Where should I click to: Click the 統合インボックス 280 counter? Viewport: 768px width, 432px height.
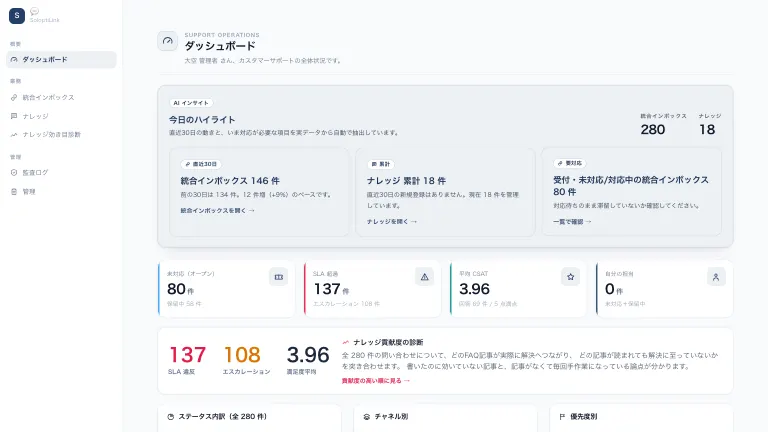pyautogui.click(x=663, y=125)
